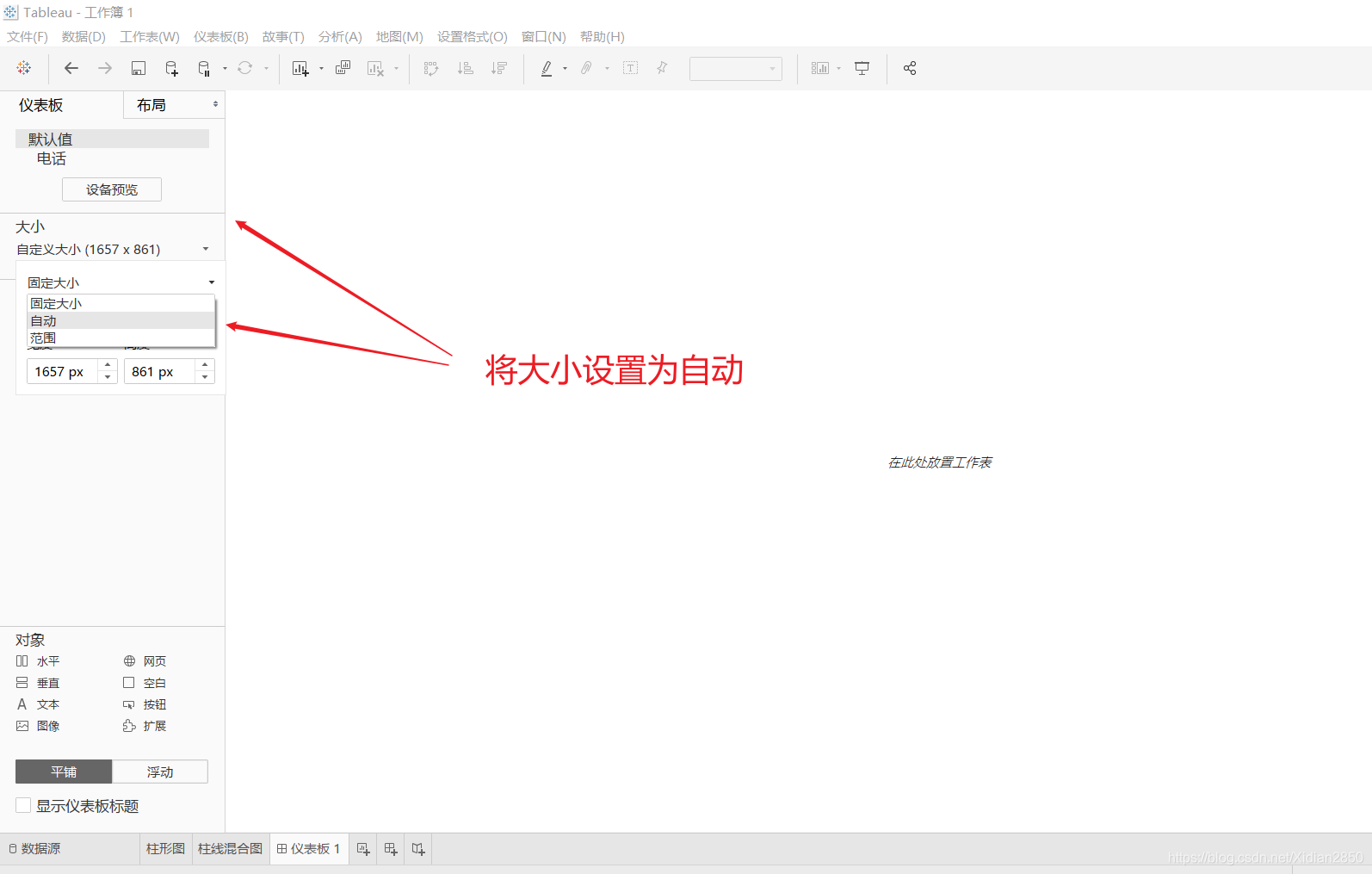
Task: Select the Extension object
Action: [145, 726]
